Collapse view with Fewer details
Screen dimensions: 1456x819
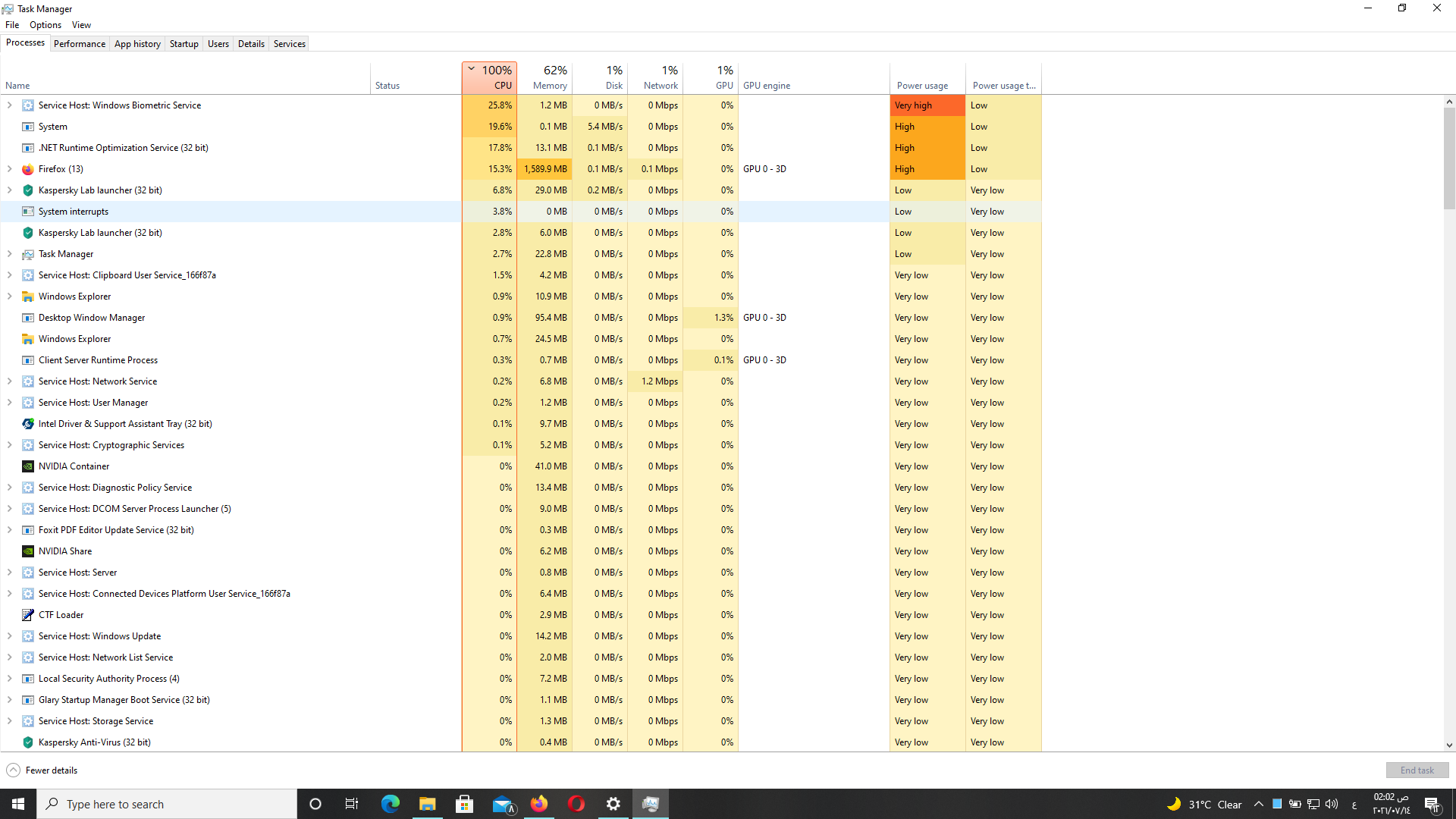(42, 770)
